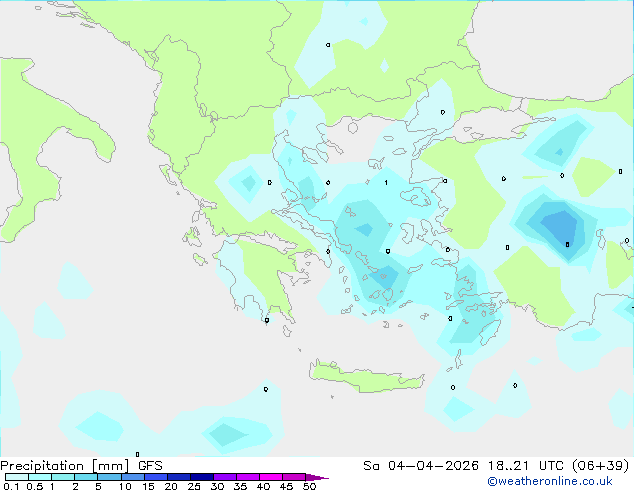The width and height of the screenshot is (634, 490).
Task: Click the purple arrow tip beyond 50
Action: pyautogui.click(x=317, y=478)
